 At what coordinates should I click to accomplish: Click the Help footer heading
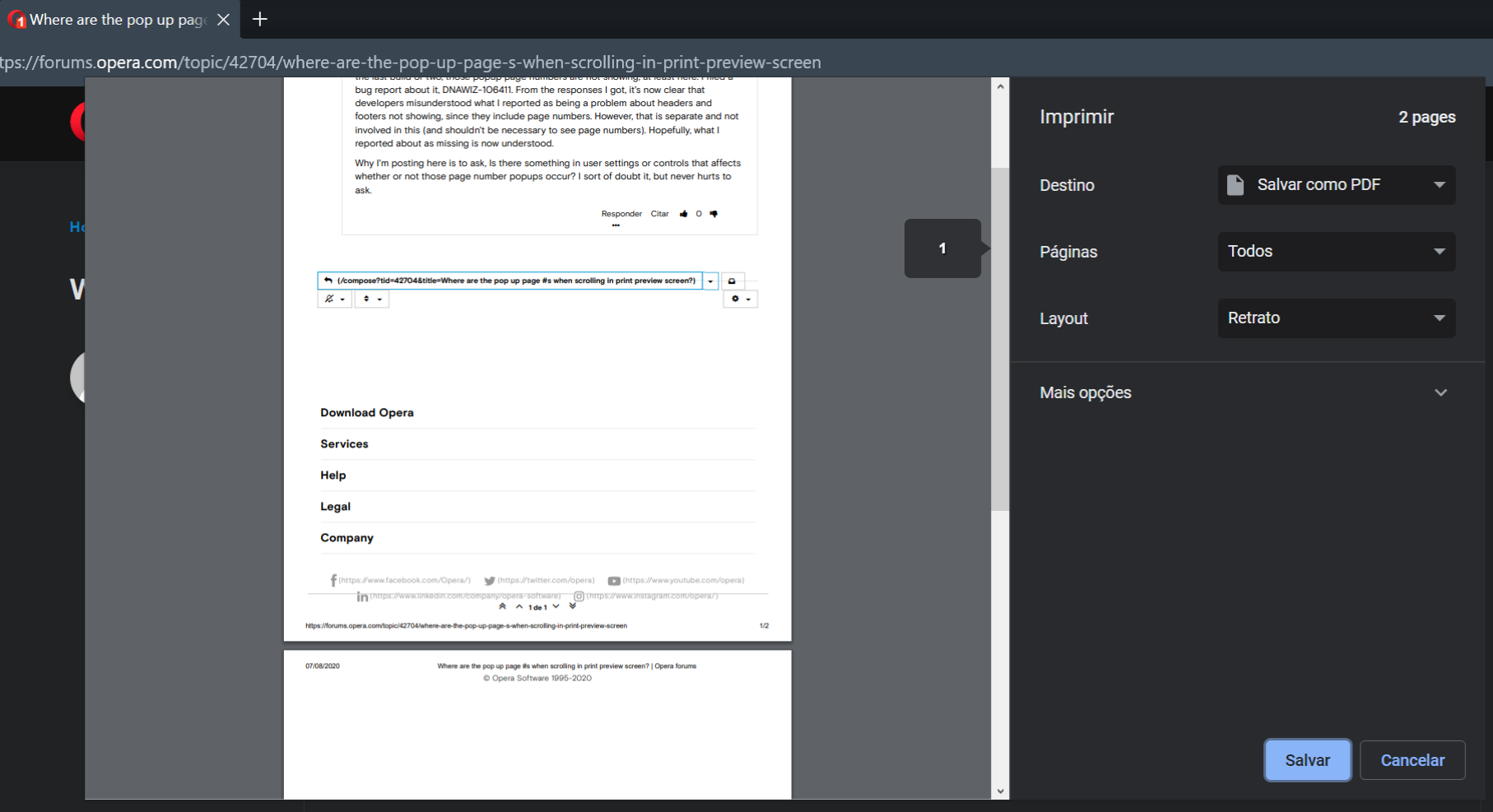pyautogui.click(x=333, y=476)
